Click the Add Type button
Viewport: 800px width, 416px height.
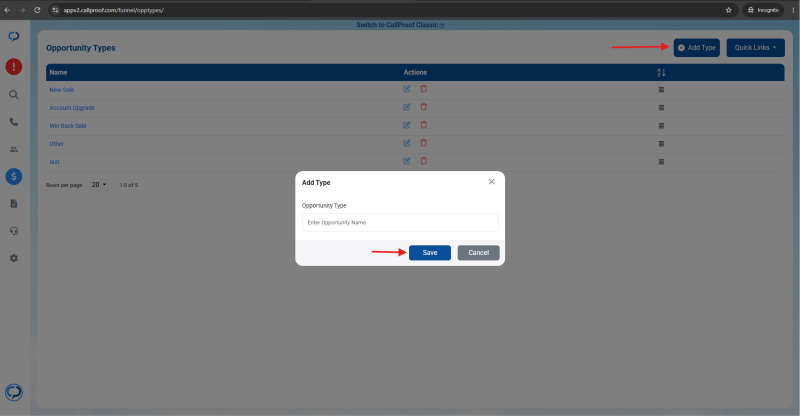[x=696, y=47]
